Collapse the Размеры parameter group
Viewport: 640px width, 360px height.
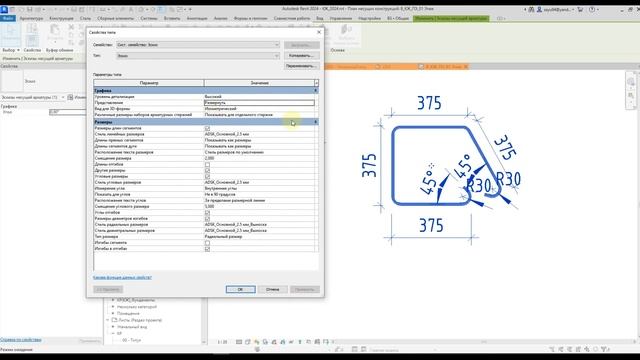point(315,122)
